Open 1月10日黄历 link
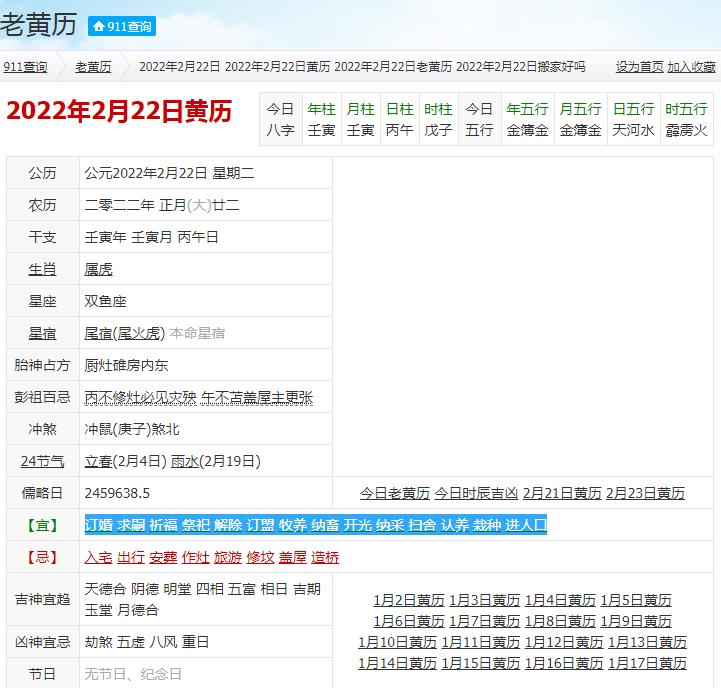The height and width of the screenshot is (688, 721). click(x=397, y=642)
